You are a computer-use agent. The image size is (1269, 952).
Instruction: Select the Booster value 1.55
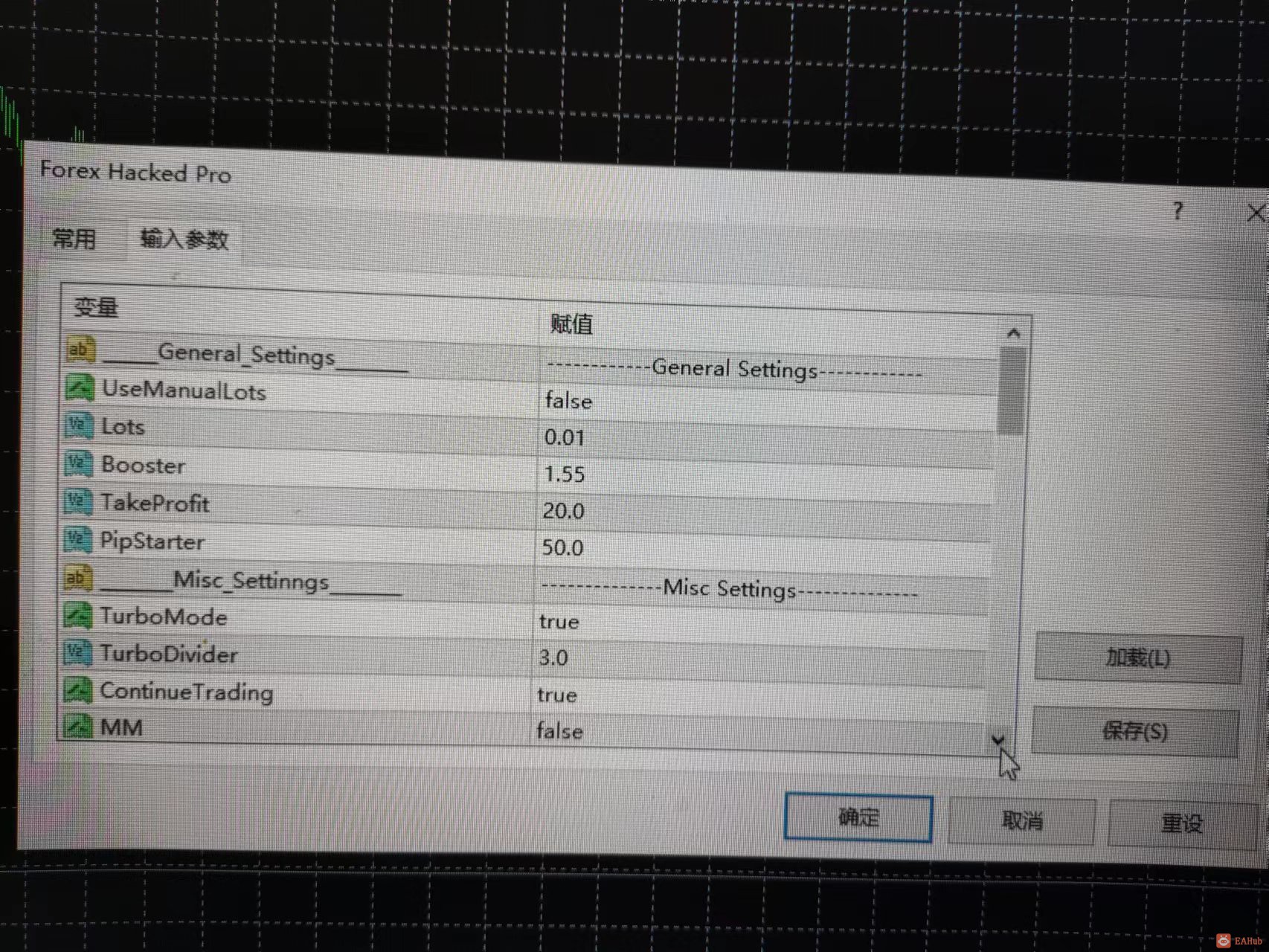tap(565, 475)
